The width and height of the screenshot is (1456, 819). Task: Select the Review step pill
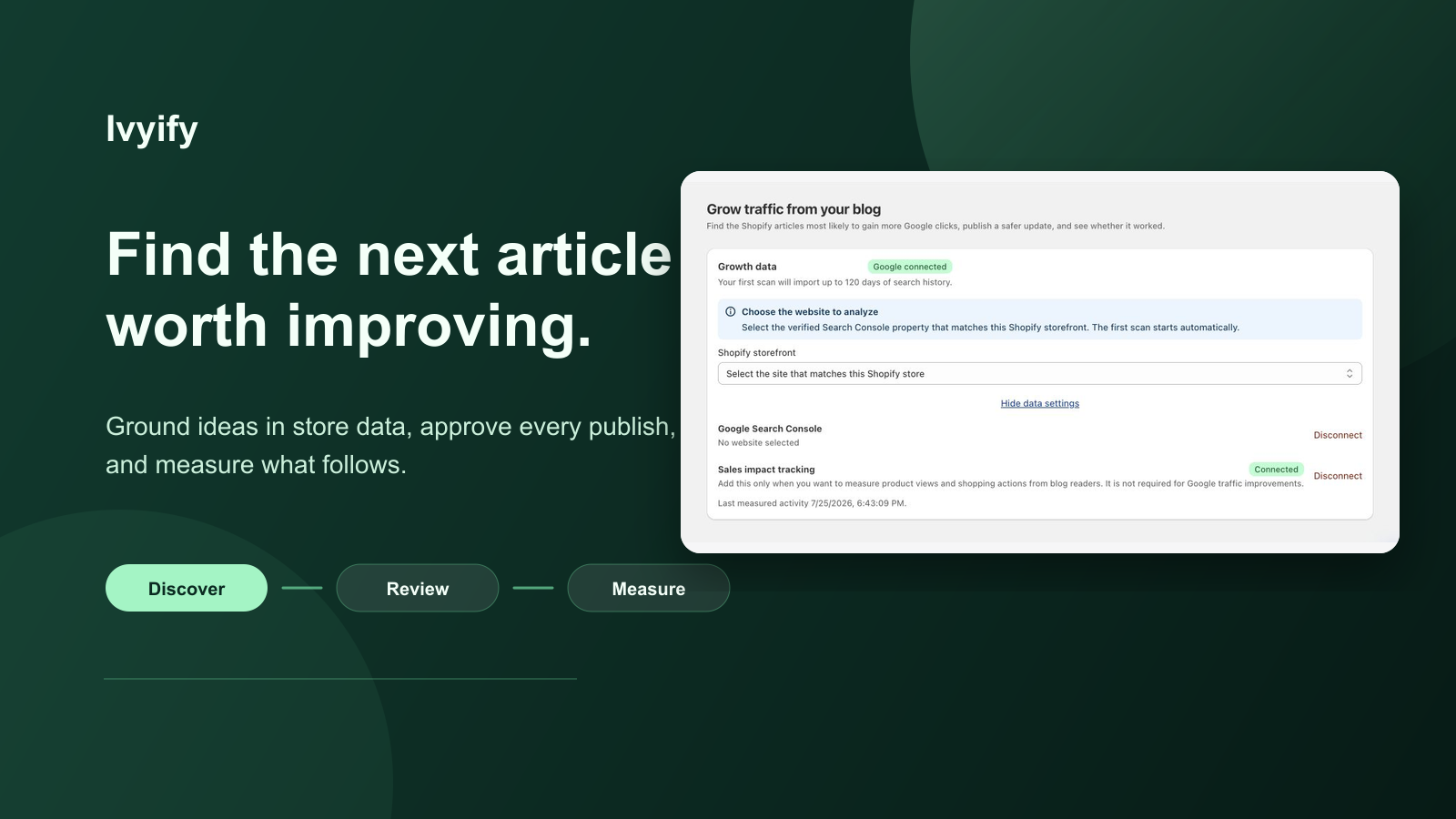418,588
